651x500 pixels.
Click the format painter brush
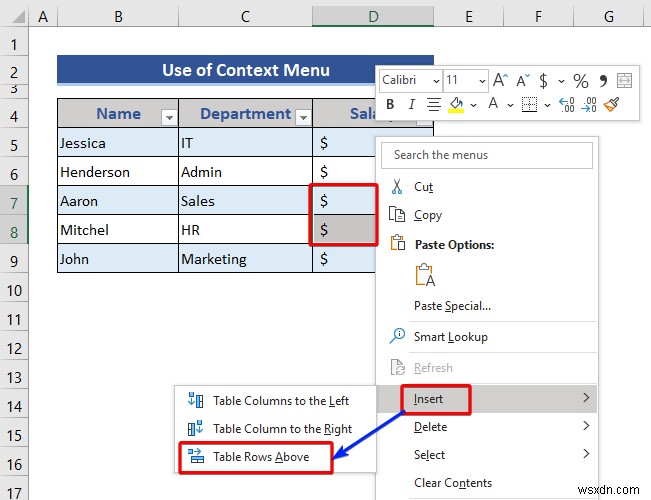pyautogui.click(x=612, y=104)
